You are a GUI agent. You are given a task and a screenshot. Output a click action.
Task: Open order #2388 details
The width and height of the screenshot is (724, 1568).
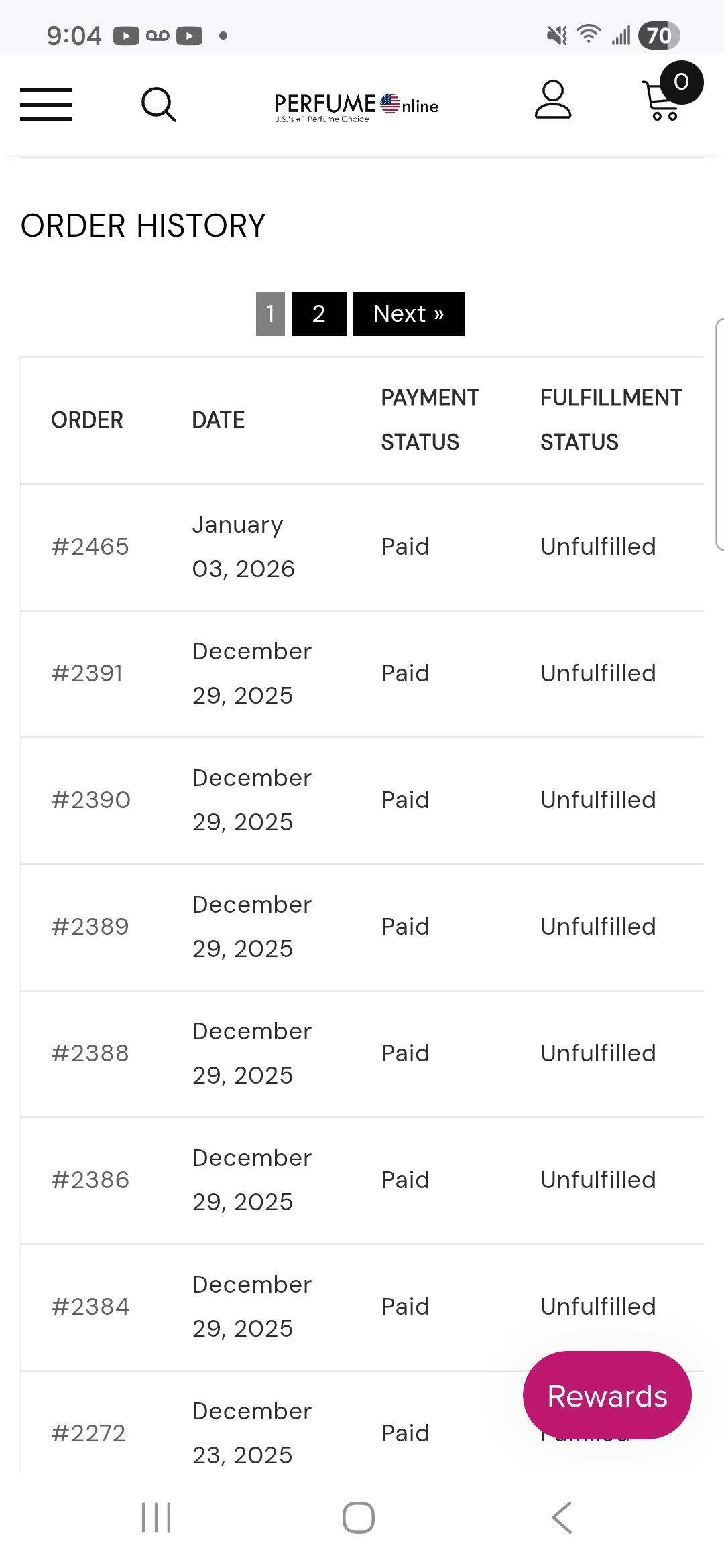click(x=90, y=1053)
